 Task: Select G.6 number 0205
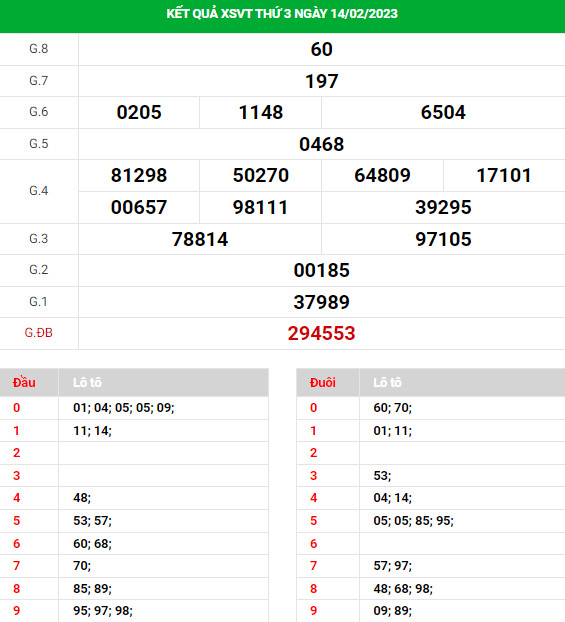[x=139, y=112]
